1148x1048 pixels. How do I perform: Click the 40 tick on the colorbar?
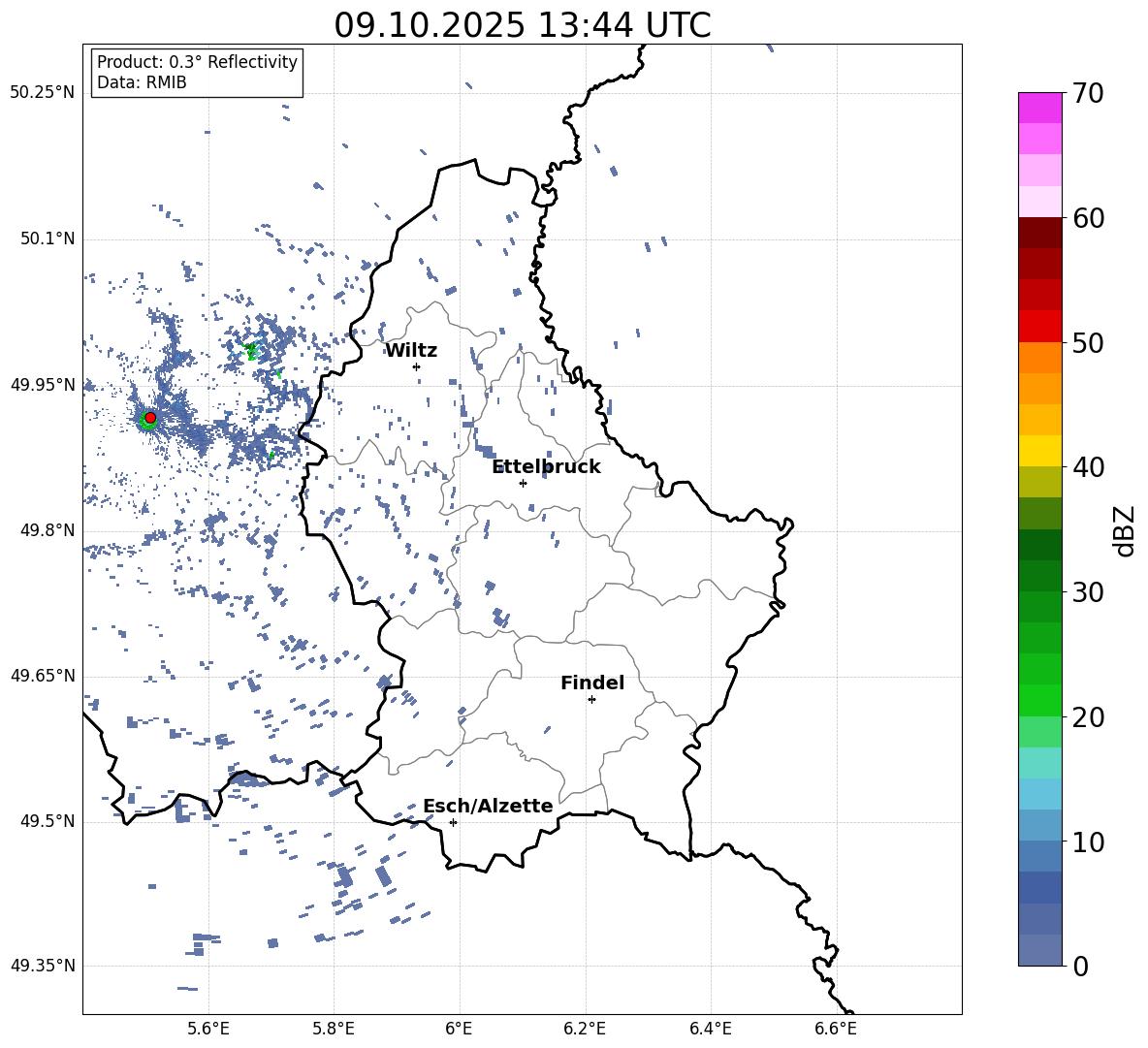pyautogui.click(x=1088, y=467)
